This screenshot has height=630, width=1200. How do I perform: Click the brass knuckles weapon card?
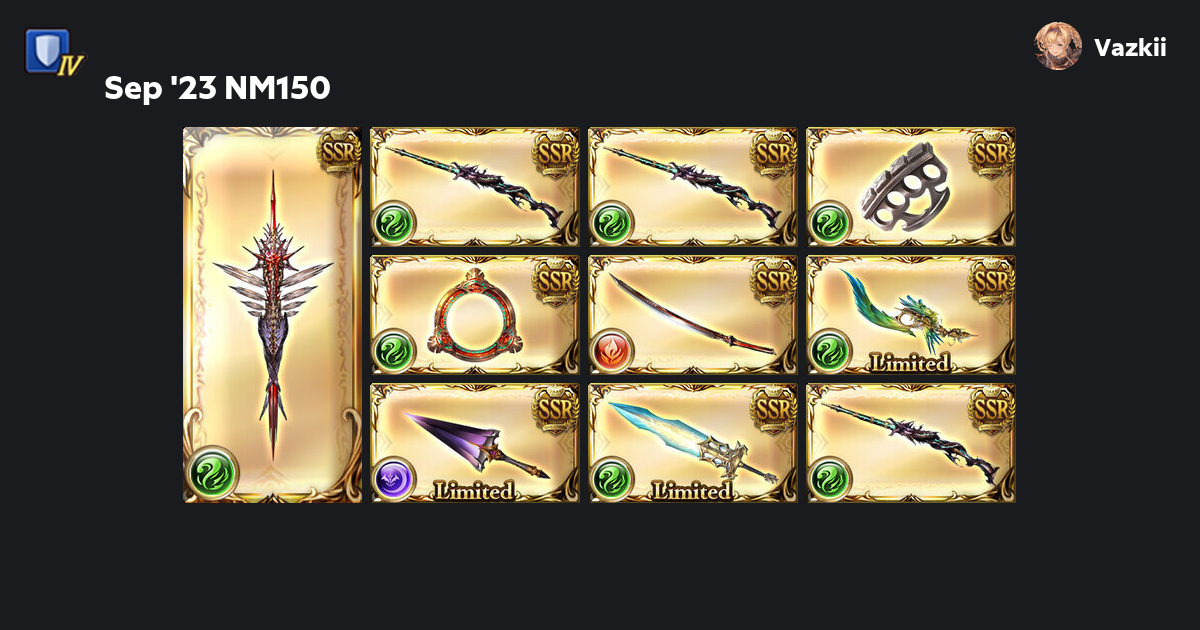click(911, 187)
